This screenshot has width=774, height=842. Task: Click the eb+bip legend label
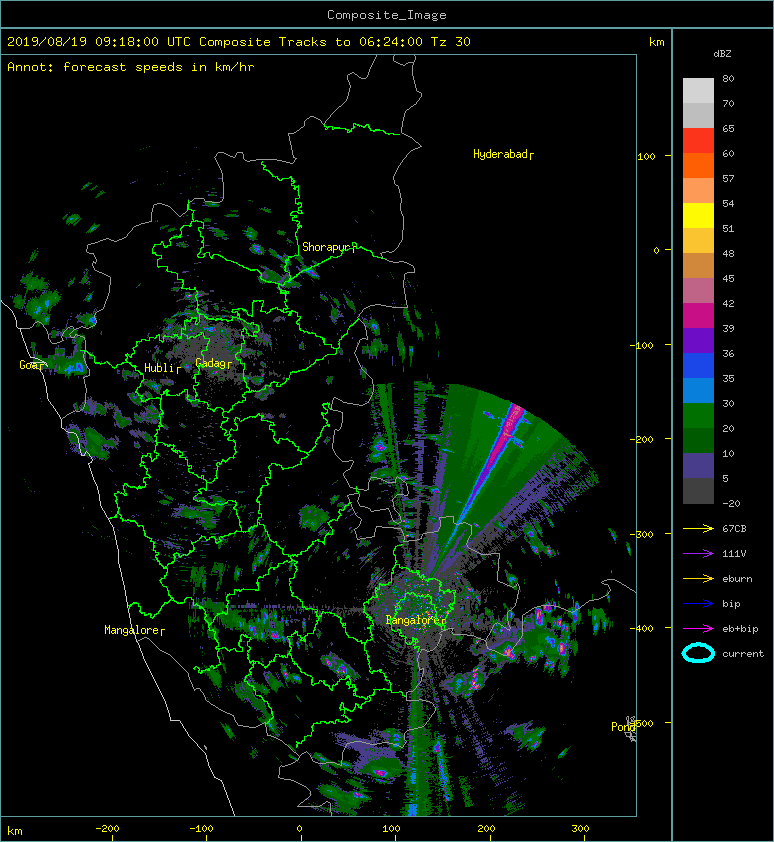pyautogui.click(x=740, y=628)
